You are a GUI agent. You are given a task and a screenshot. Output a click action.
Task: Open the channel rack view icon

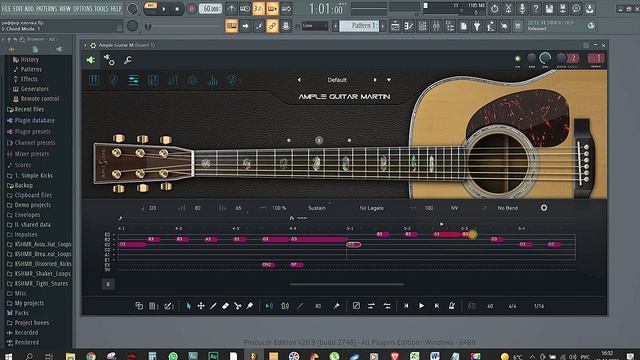pyautogui.click(x=423, y=26)
